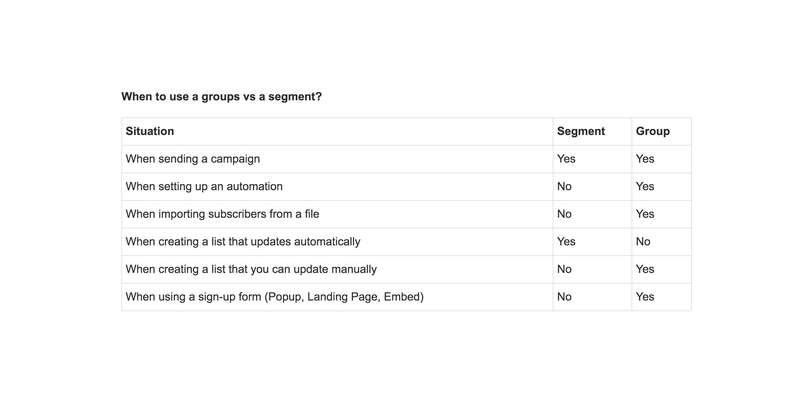Click Group value Yes for sign-up form row
The width and height of the screenshot is (799, 413).
645,297
